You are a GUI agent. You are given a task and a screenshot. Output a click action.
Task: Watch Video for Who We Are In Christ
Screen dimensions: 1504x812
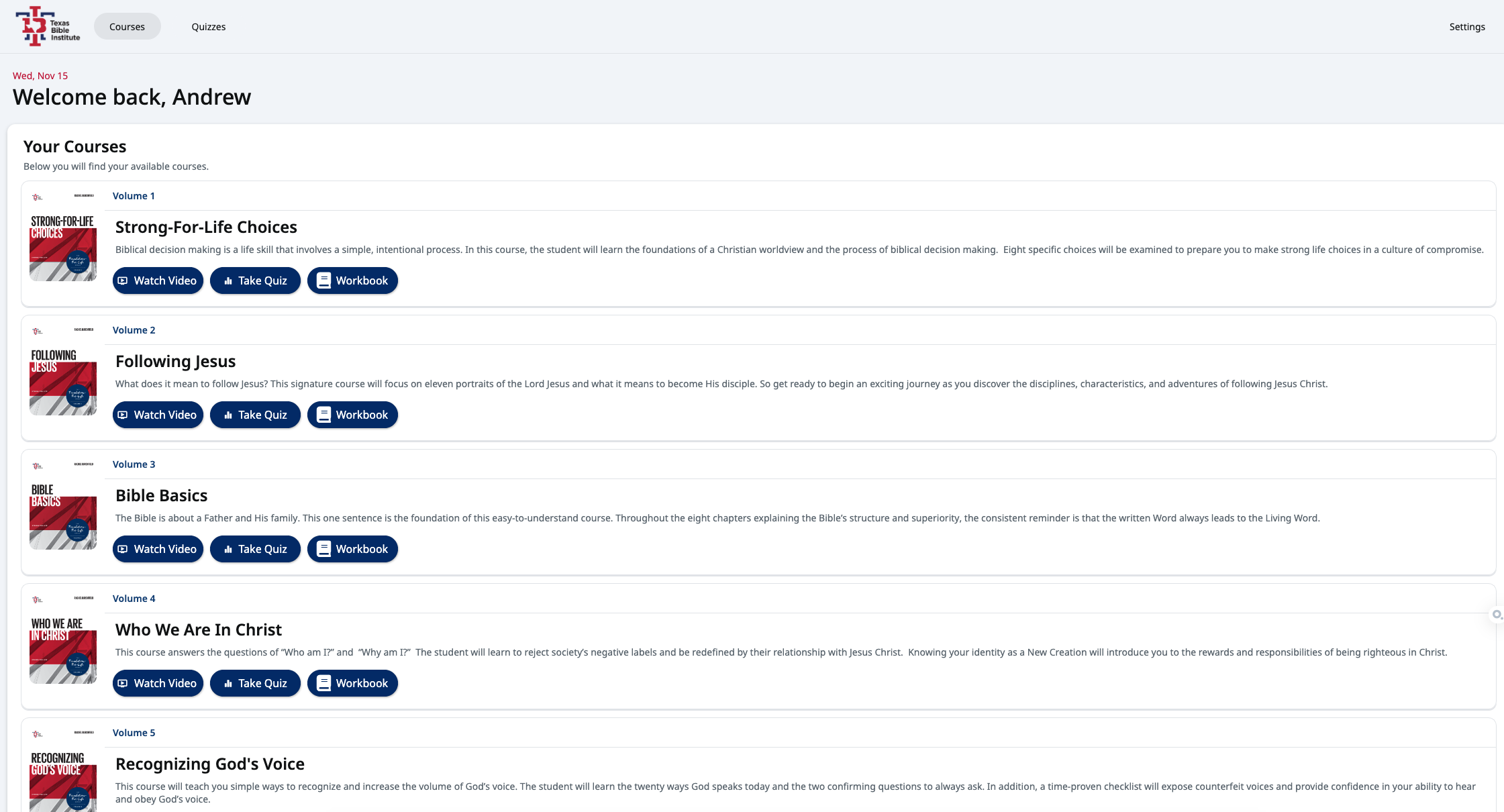click(x=158, y=683)
